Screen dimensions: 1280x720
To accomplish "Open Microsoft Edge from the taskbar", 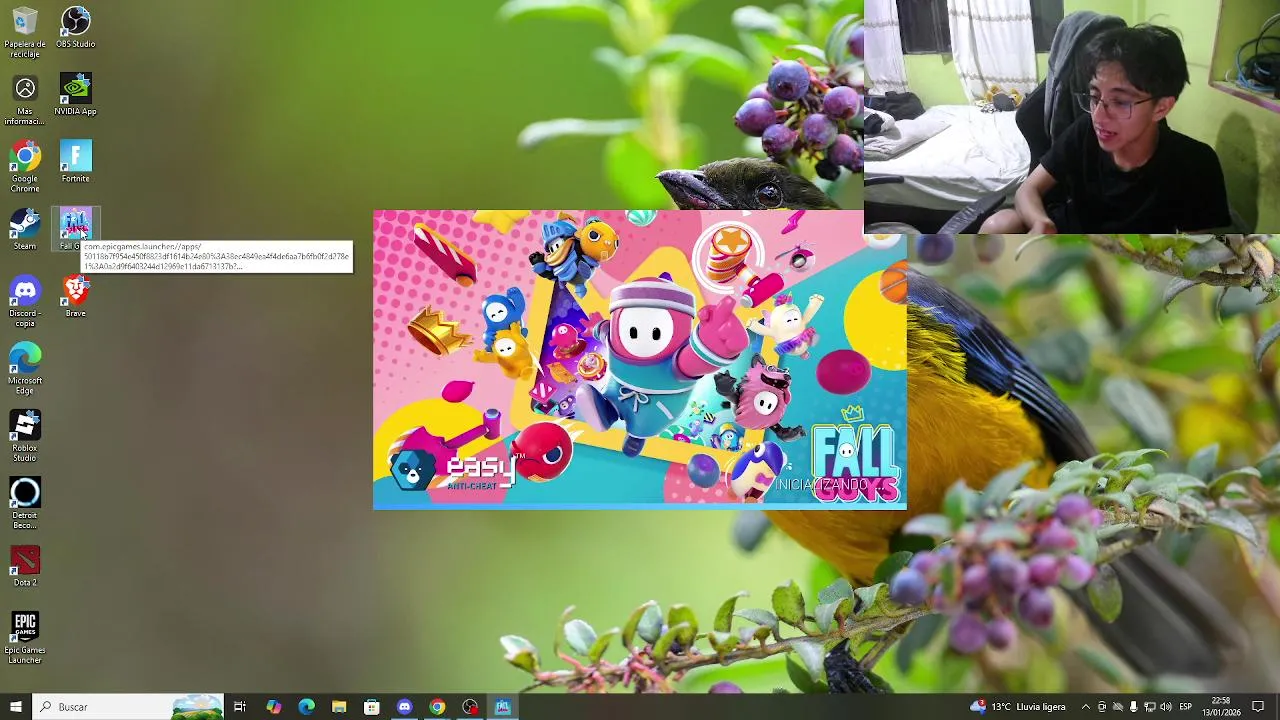I will (306, 707).
